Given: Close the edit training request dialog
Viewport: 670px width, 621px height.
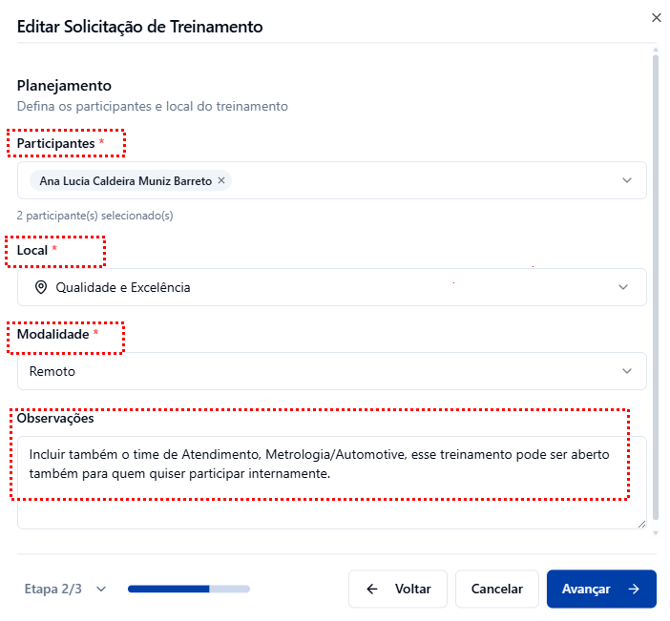Looking at the screenshot, I should tap(655, 17).
